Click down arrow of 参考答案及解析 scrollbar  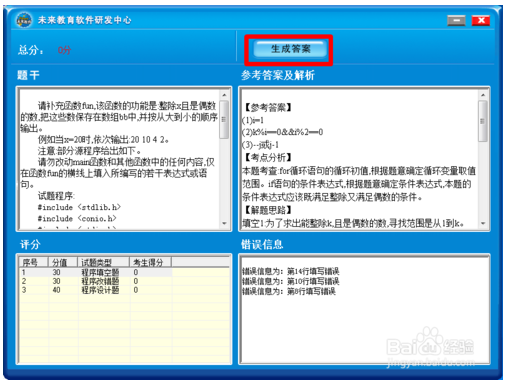point(483,223)
